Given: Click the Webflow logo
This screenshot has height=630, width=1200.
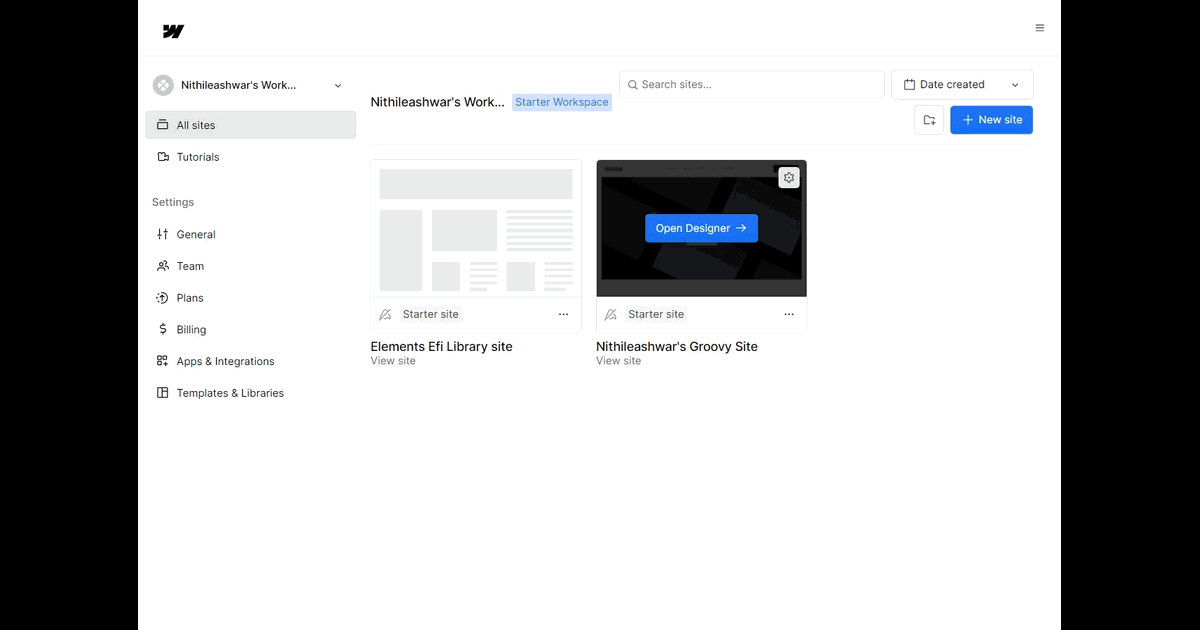Looking at the screenshot, I should click(x=173, y=32).
